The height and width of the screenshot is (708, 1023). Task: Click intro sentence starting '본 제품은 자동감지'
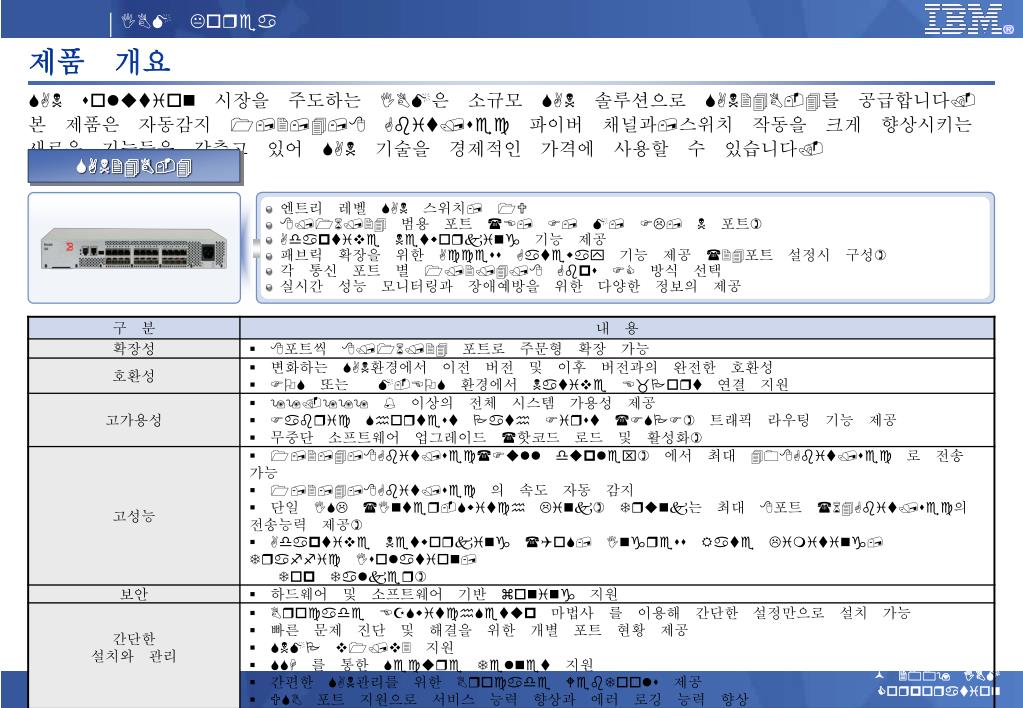(x=500, y=125)
